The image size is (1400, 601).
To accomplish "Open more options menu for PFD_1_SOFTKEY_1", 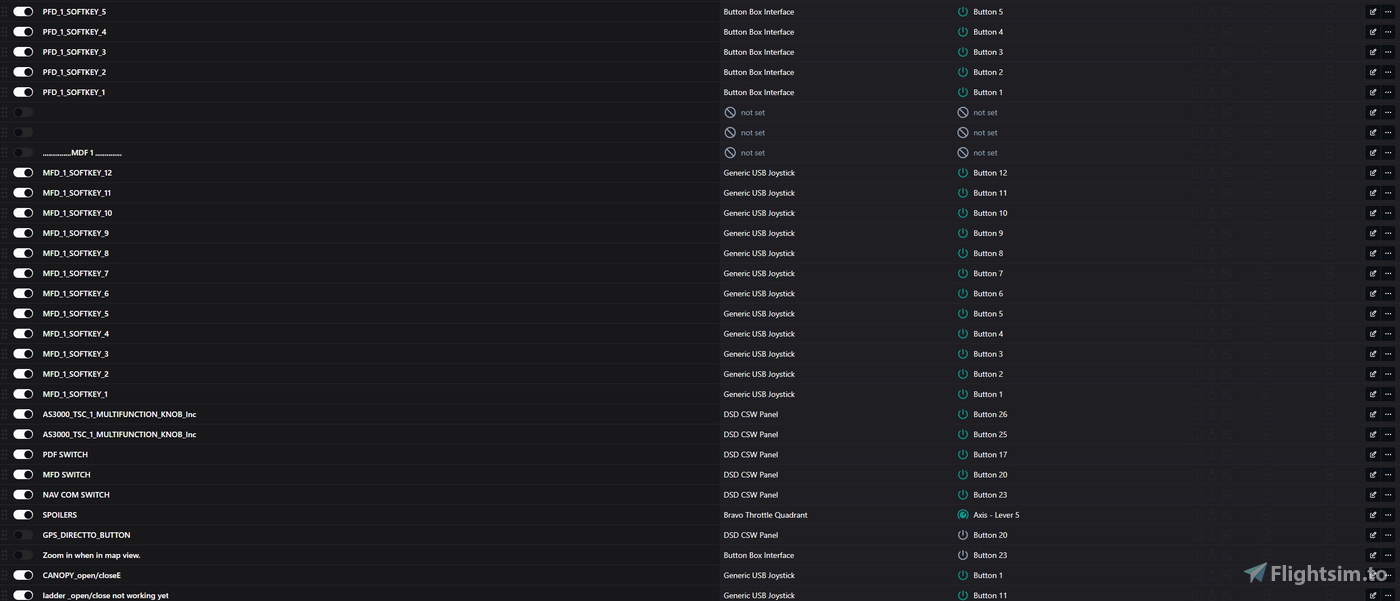I will (x=1388, y=92).
